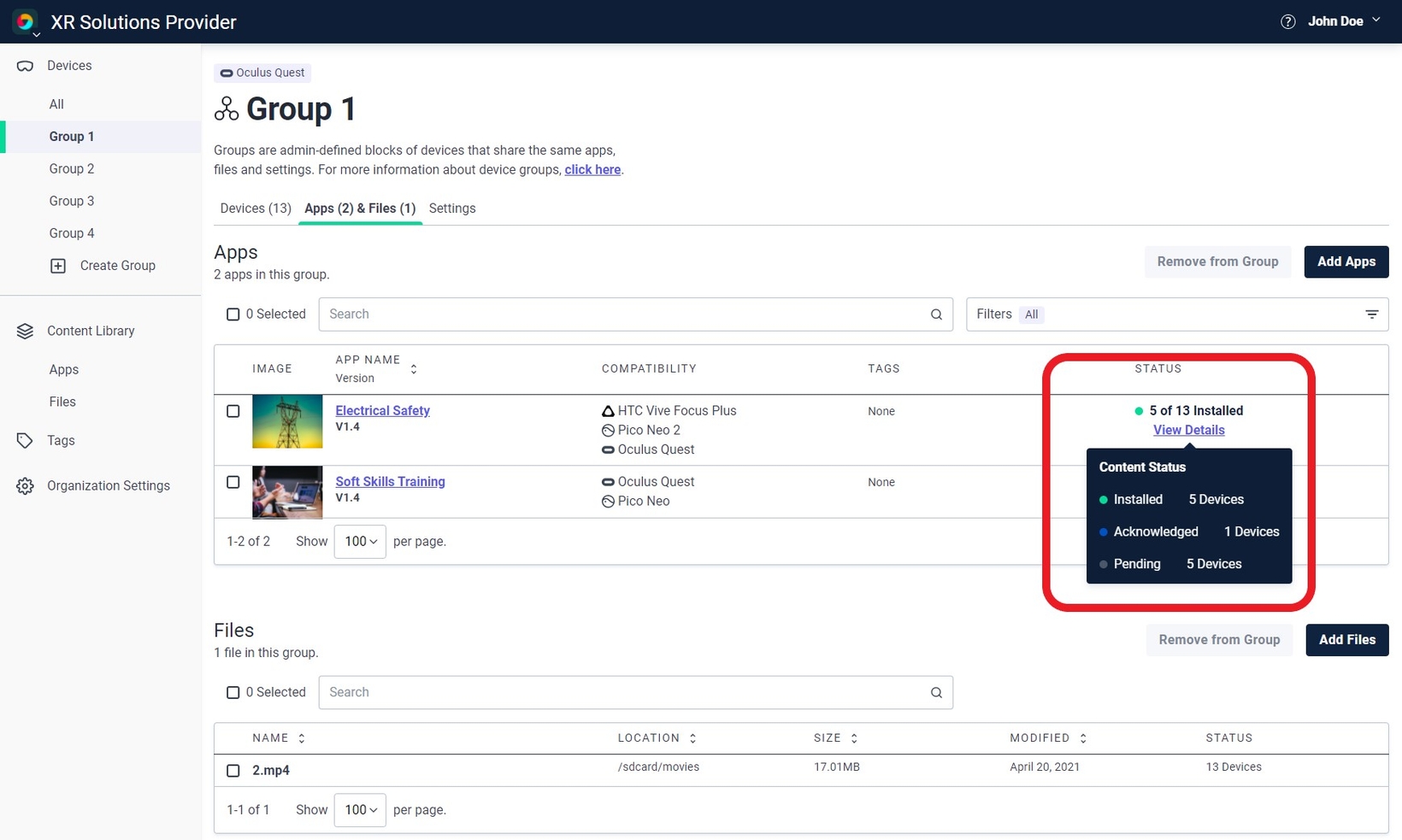The image size is (1402, 840).
Task: Click the HTC Vive Focus Plus triangle icon
Action: point(608,411)
